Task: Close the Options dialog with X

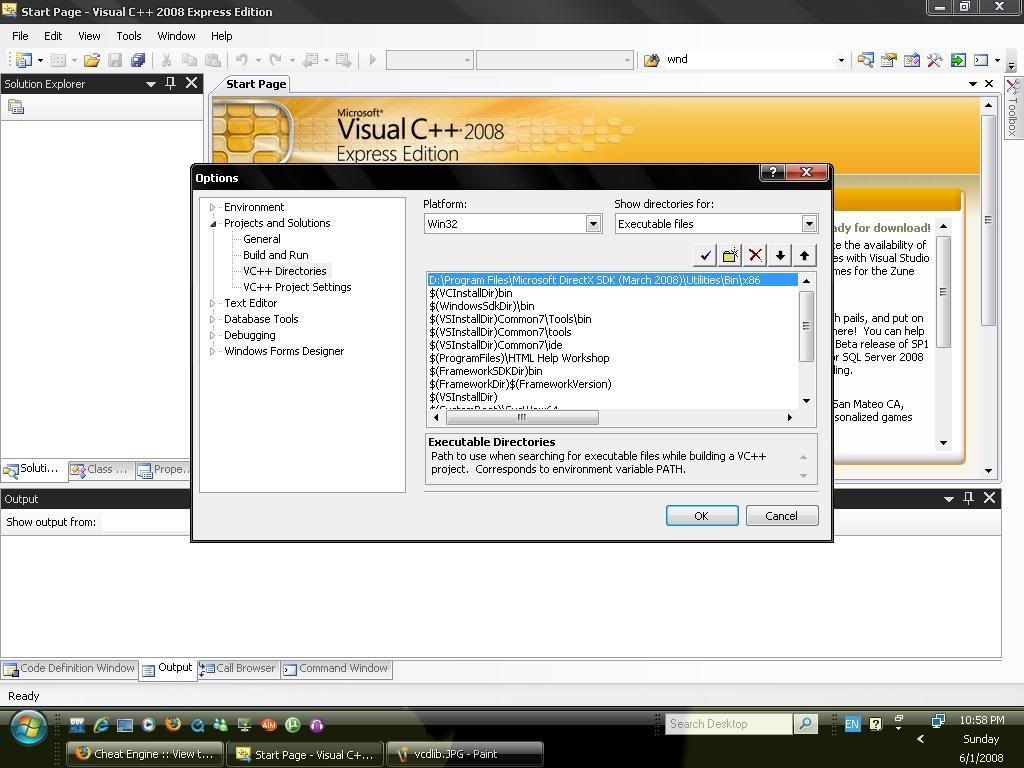Action: 807,172
